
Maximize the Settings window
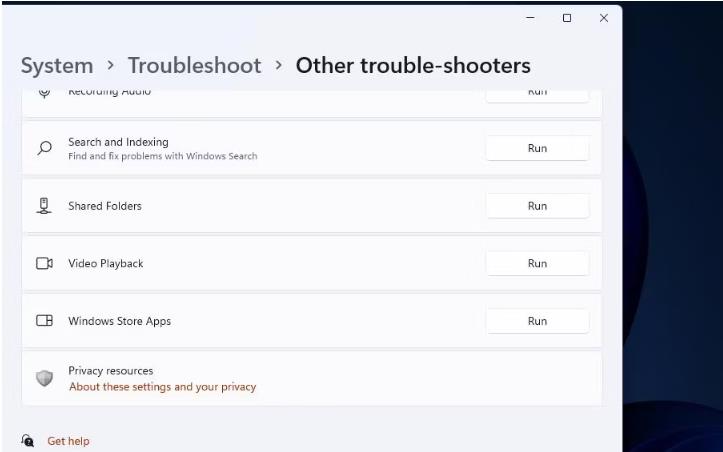pyautogui.click(x=567, y=18)
